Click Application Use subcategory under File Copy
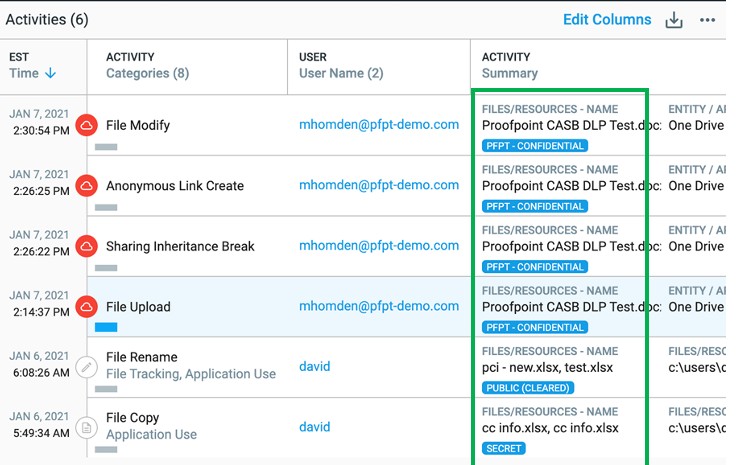 tap(151, 435)
